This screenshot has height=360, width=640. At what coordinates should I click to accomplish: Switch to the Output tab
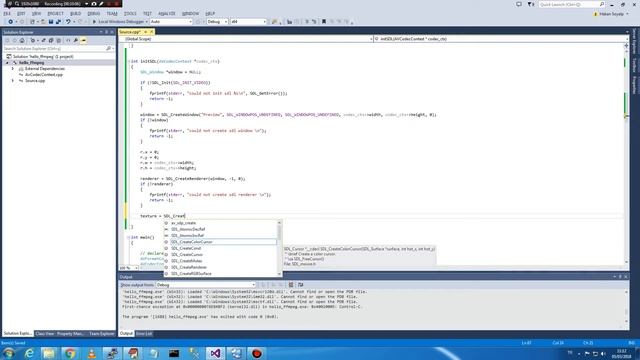coord(126,333)
